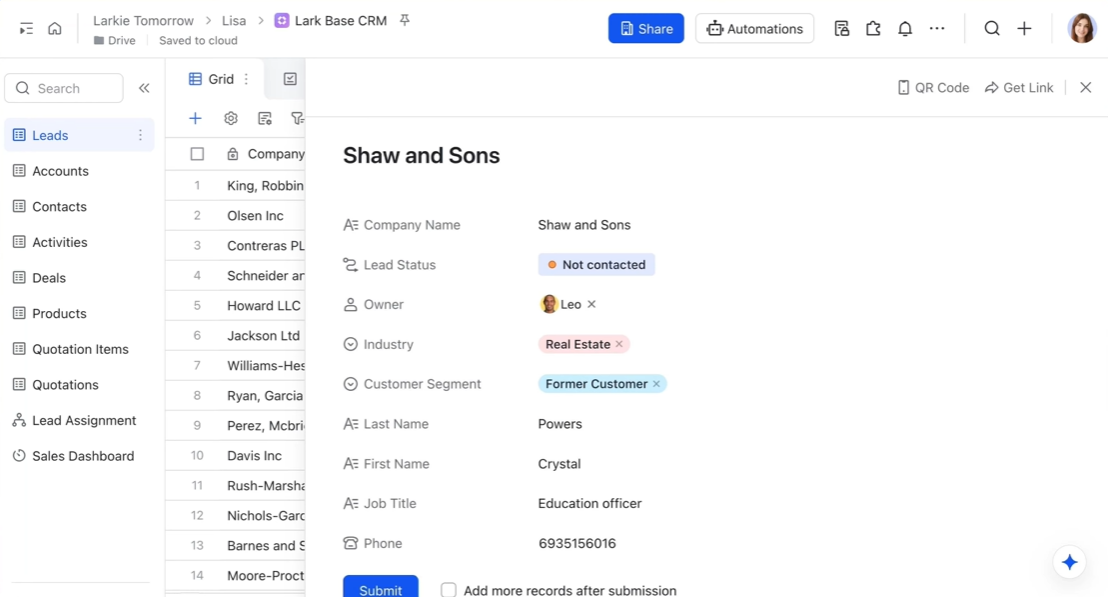This screenshot has width=1108, height=597.
Task: Click the blue plus add icon in grid toolbar
Action: (x=195, y=118)
